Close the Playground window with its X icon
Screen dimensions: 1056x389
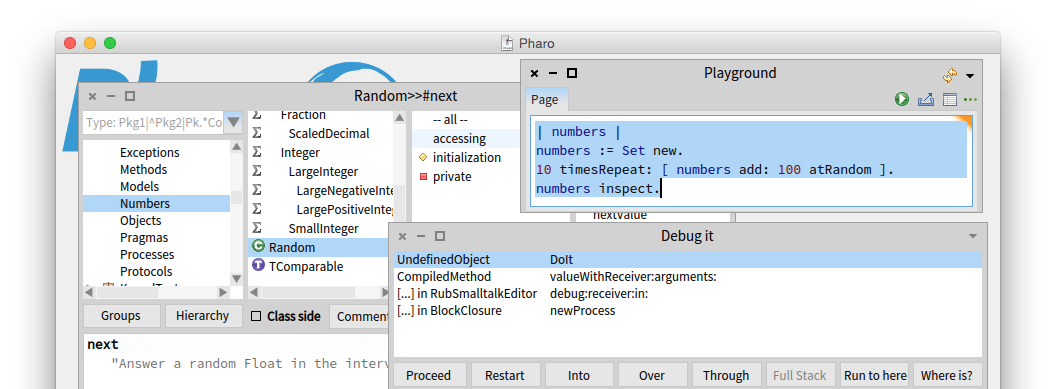pos(534,73)
